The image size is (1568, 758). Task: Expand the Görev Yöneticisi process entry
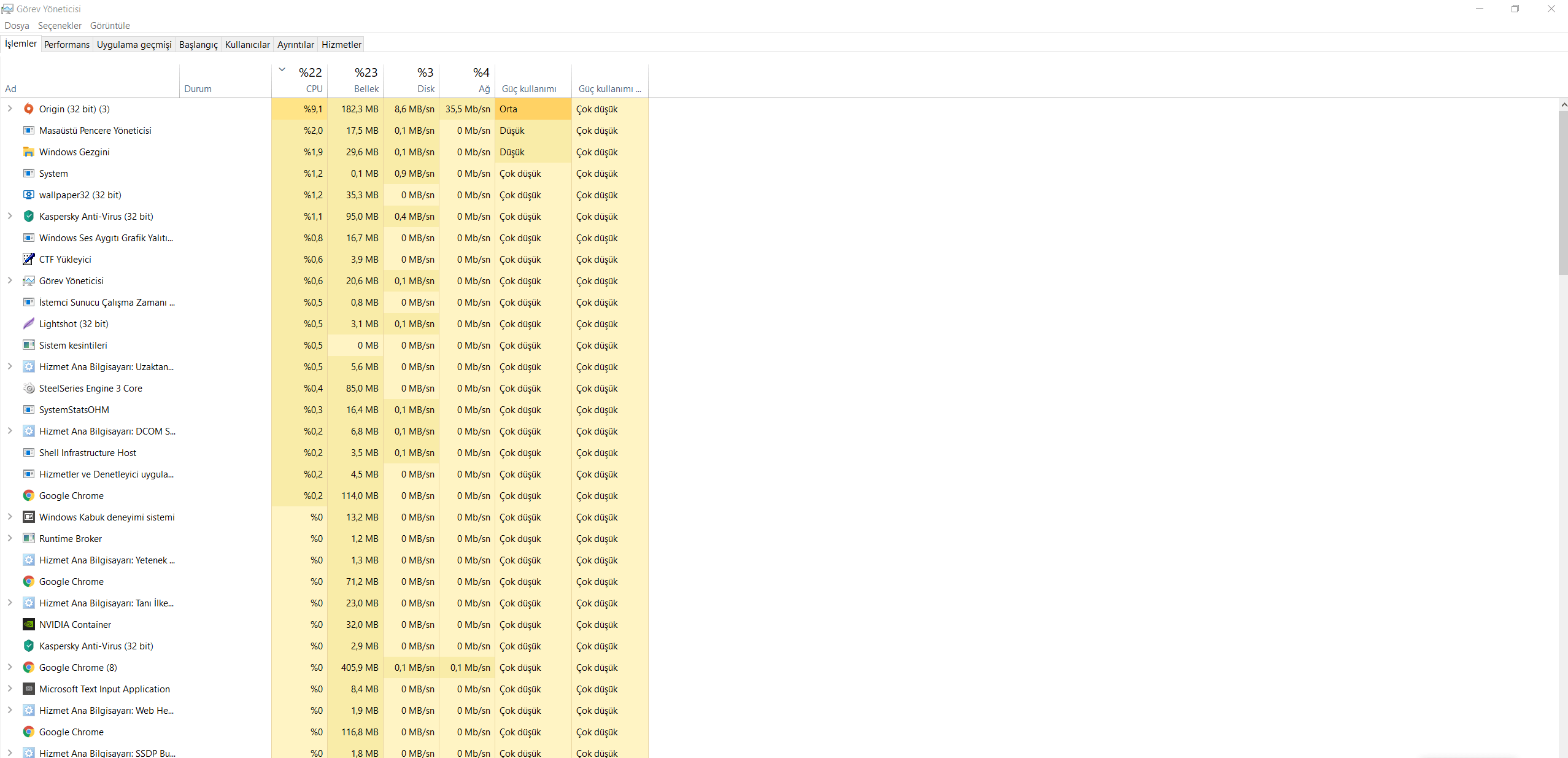pyautogui.click(x=10, y=280)
